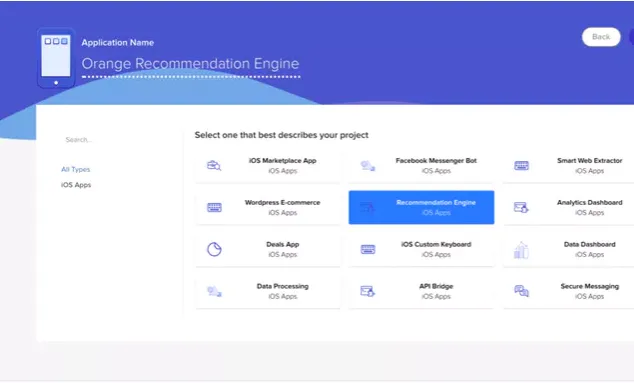Select the iOS Marketplace App title
634x383 pixels.
[283, 161]
